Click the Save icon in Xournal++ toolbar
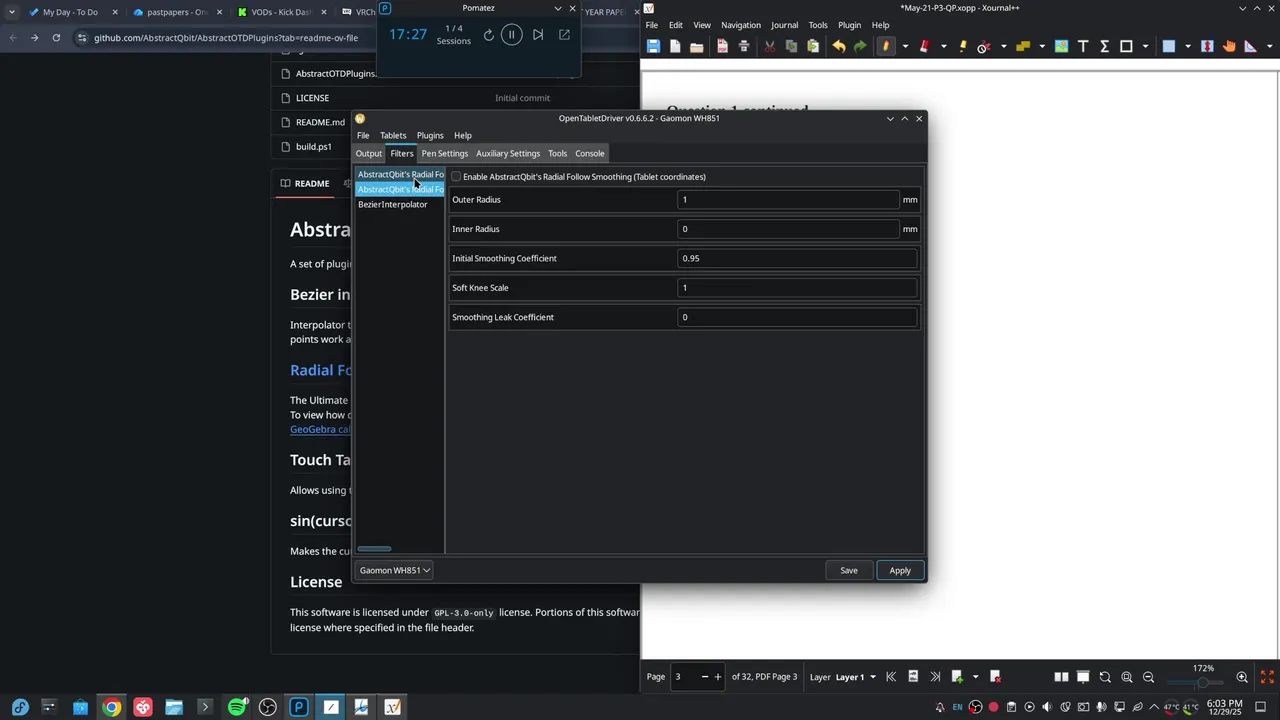The height and width of the screenshot is (720, 1280). pos(653,46)
